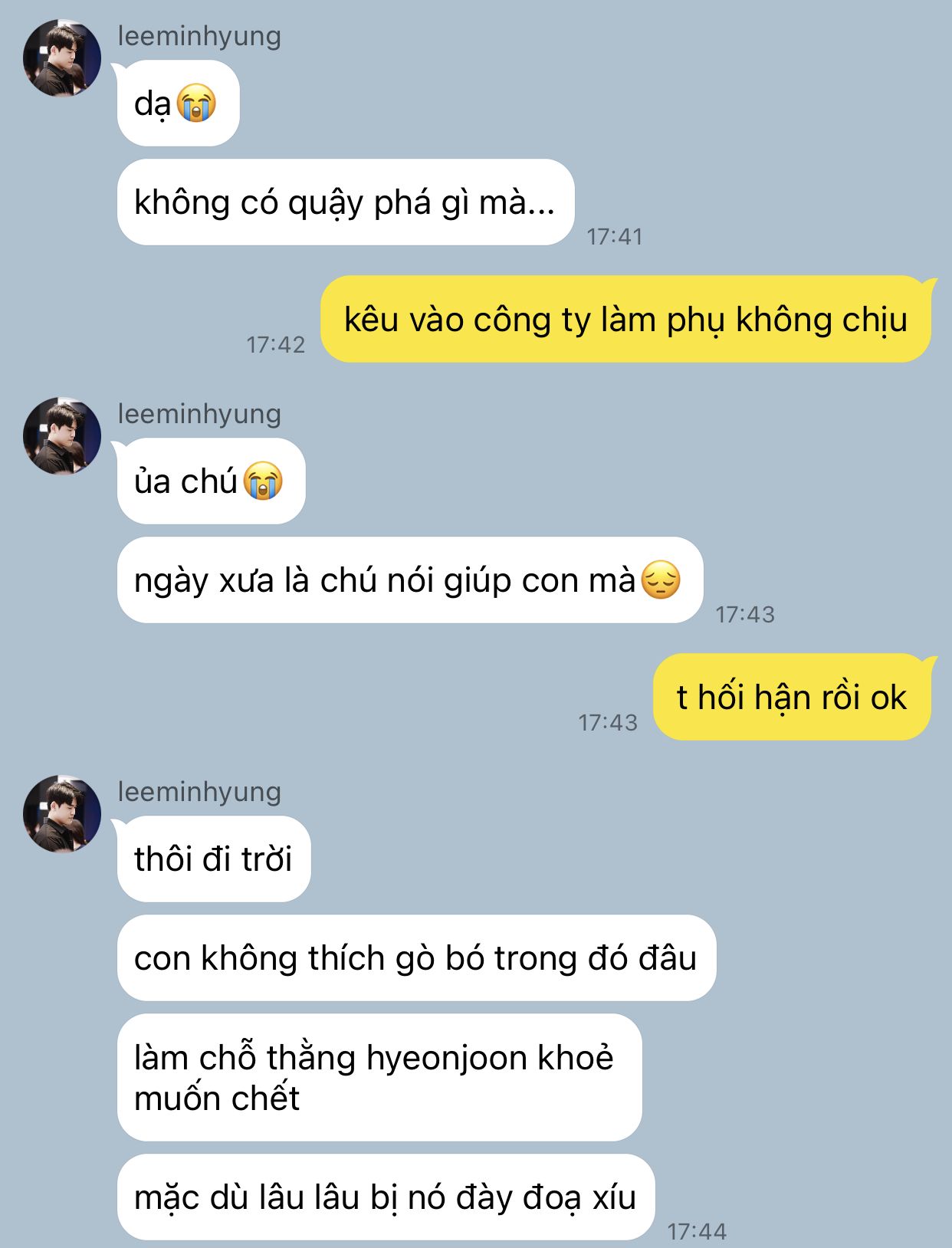Tap the avatar beside the 'ủa chú' message

pos(62,435)
